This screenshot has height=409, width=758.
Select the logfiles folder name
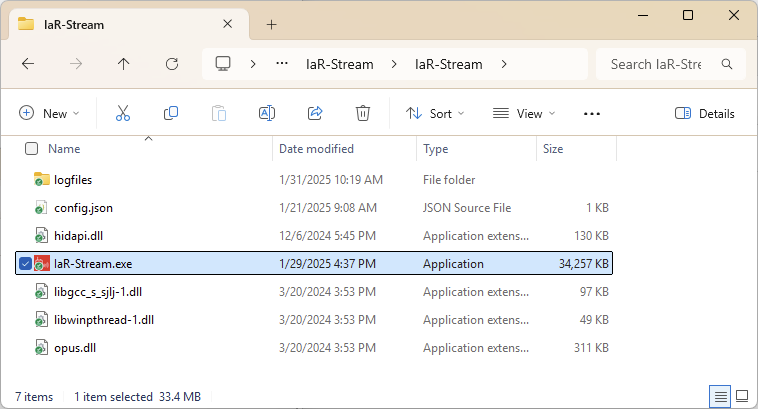click(x=73, y=180)
